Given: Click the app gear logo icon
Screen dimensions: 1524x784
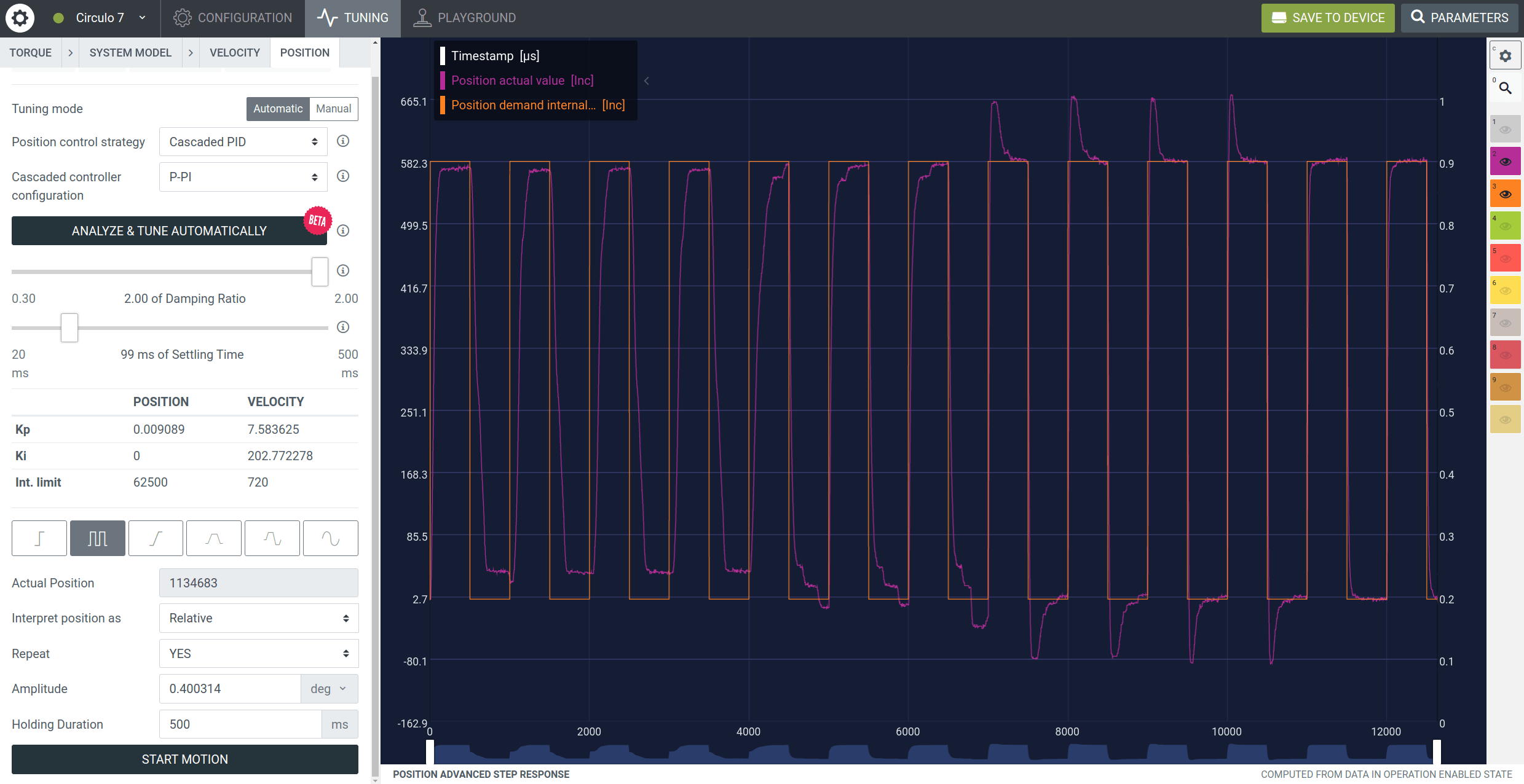Looking at the screenshot, I should pos(20,18).
